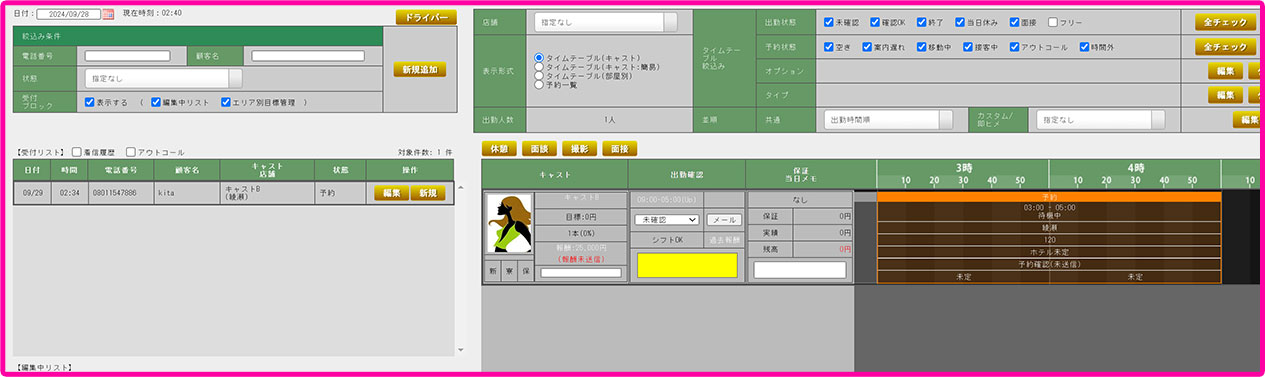Viewport: 1265px width, 377px height.
Task: Click the 過去報酬 button
Action: 724,241
